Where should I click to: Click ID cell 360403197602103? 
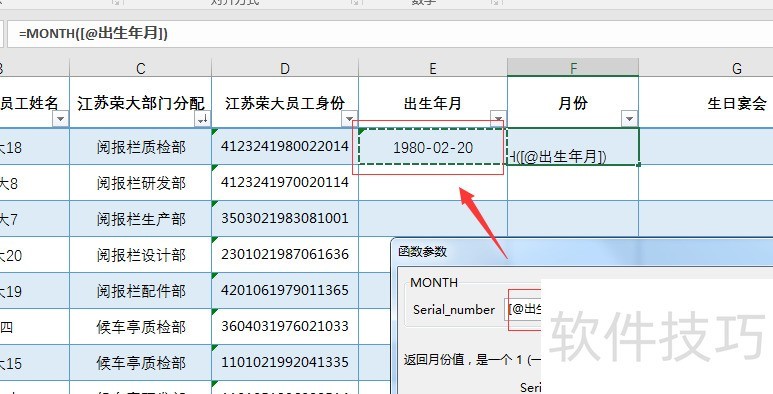pos(285,326)
